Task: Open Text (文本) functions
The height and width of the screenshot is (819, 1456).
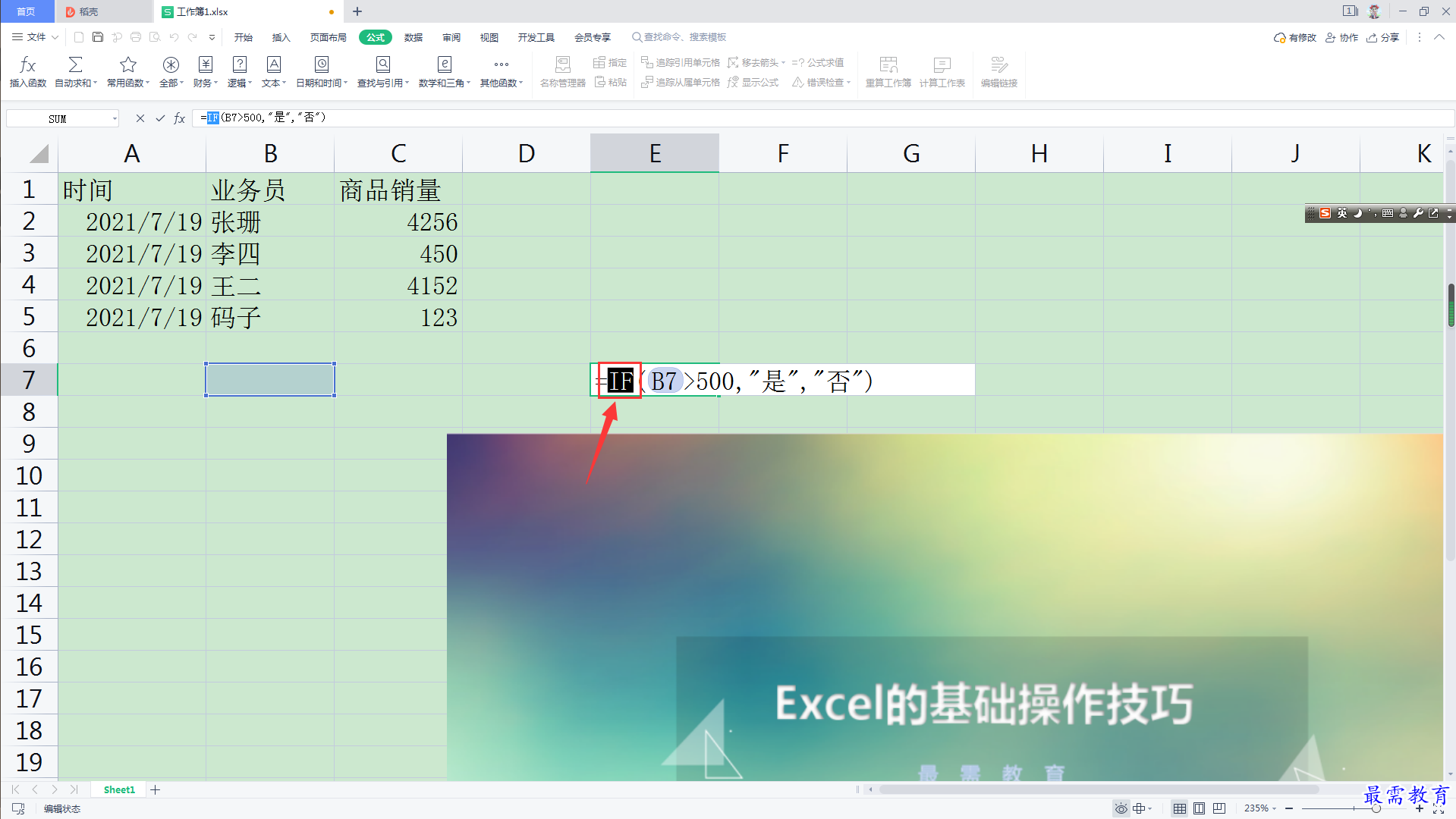Action: point(274,72)
